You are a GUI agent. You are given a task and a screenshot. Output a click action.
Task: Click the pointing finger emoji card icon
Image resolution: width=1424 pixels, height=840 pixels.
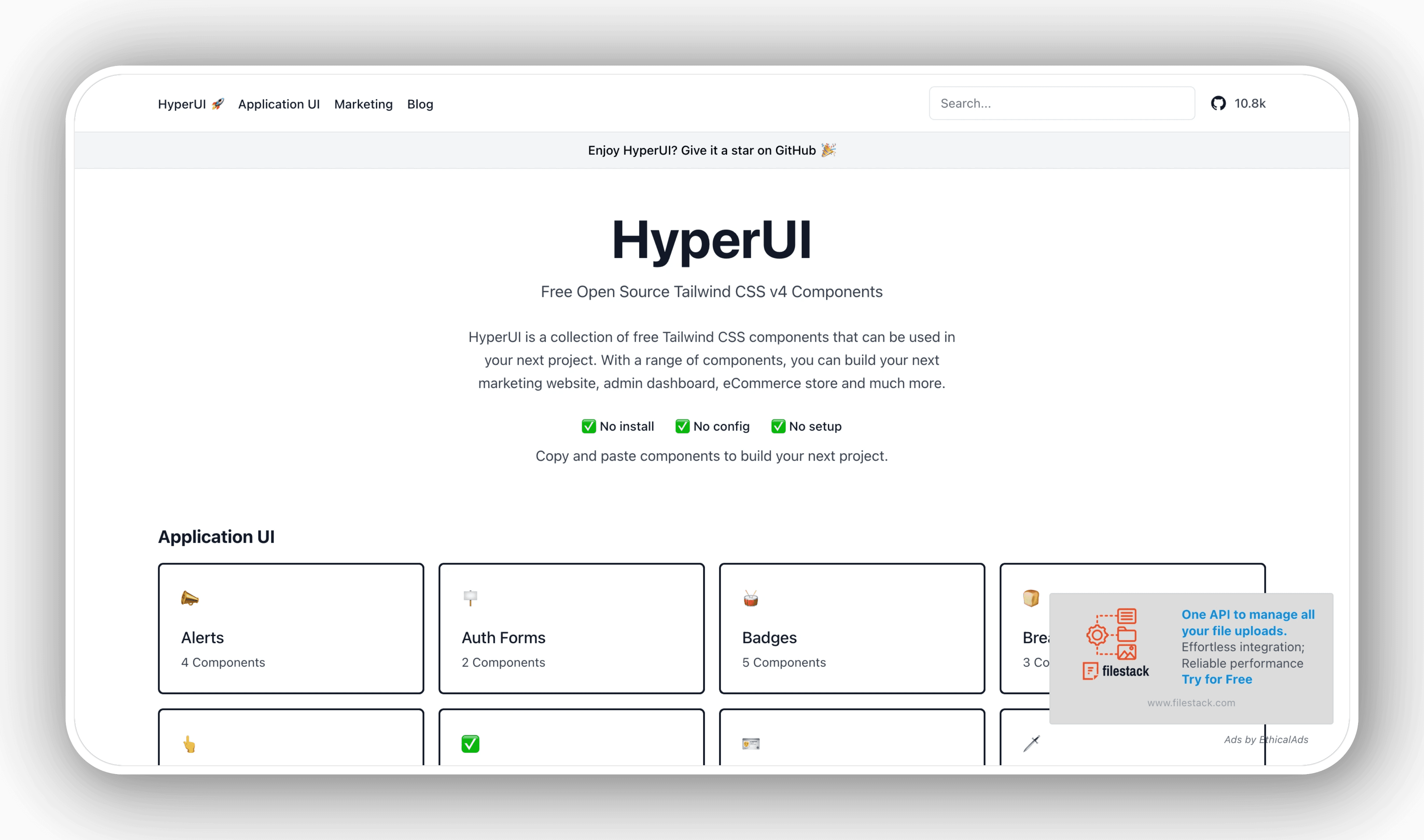[190, 744]
